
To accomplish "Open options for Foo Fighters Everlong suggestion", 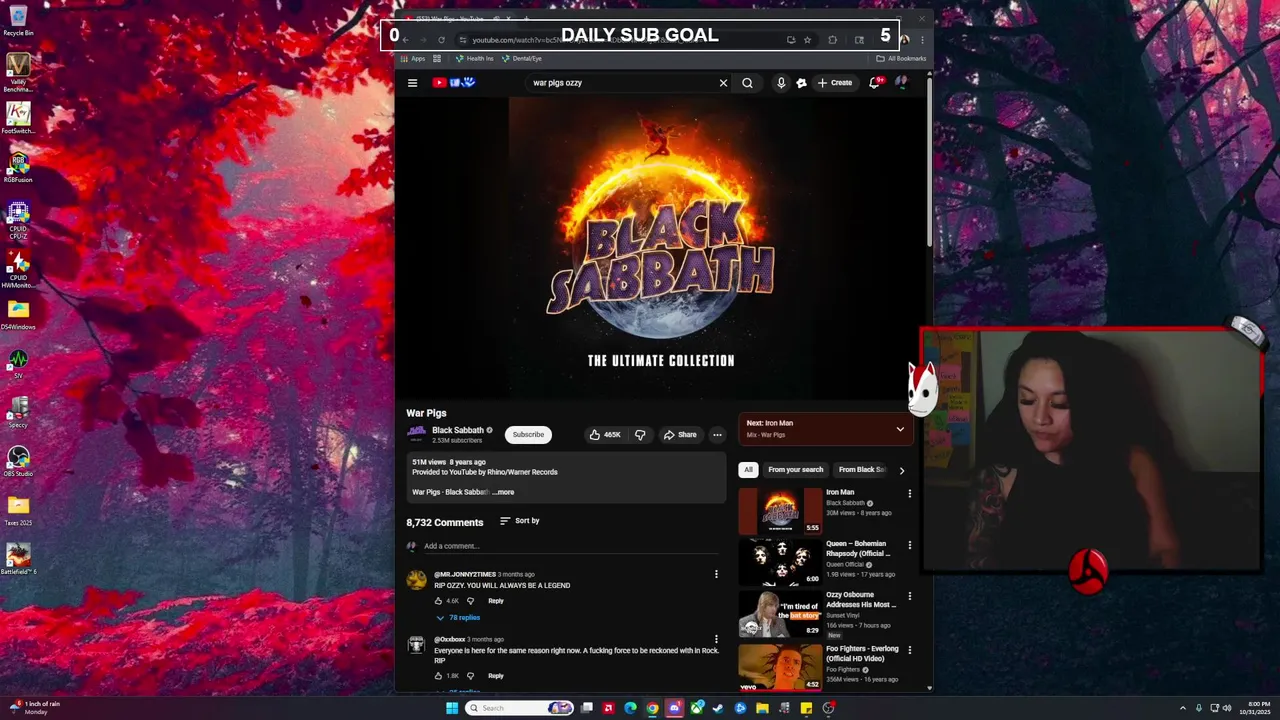I will pyautogui.click(x=909, y=650).
